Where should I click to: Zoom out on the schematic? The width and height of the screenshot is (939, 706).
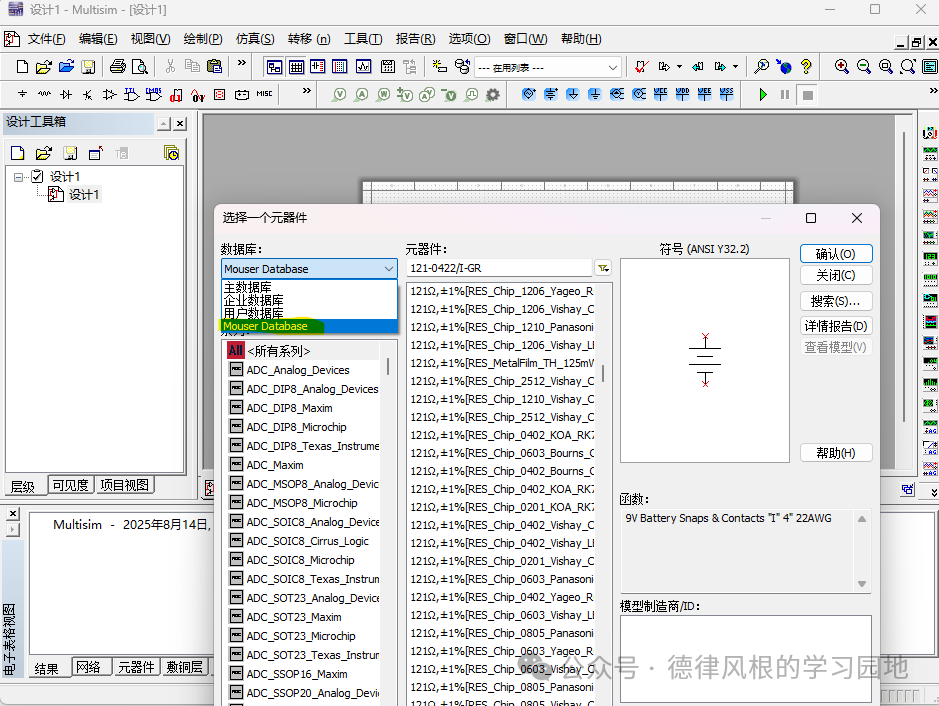[864, 66]
